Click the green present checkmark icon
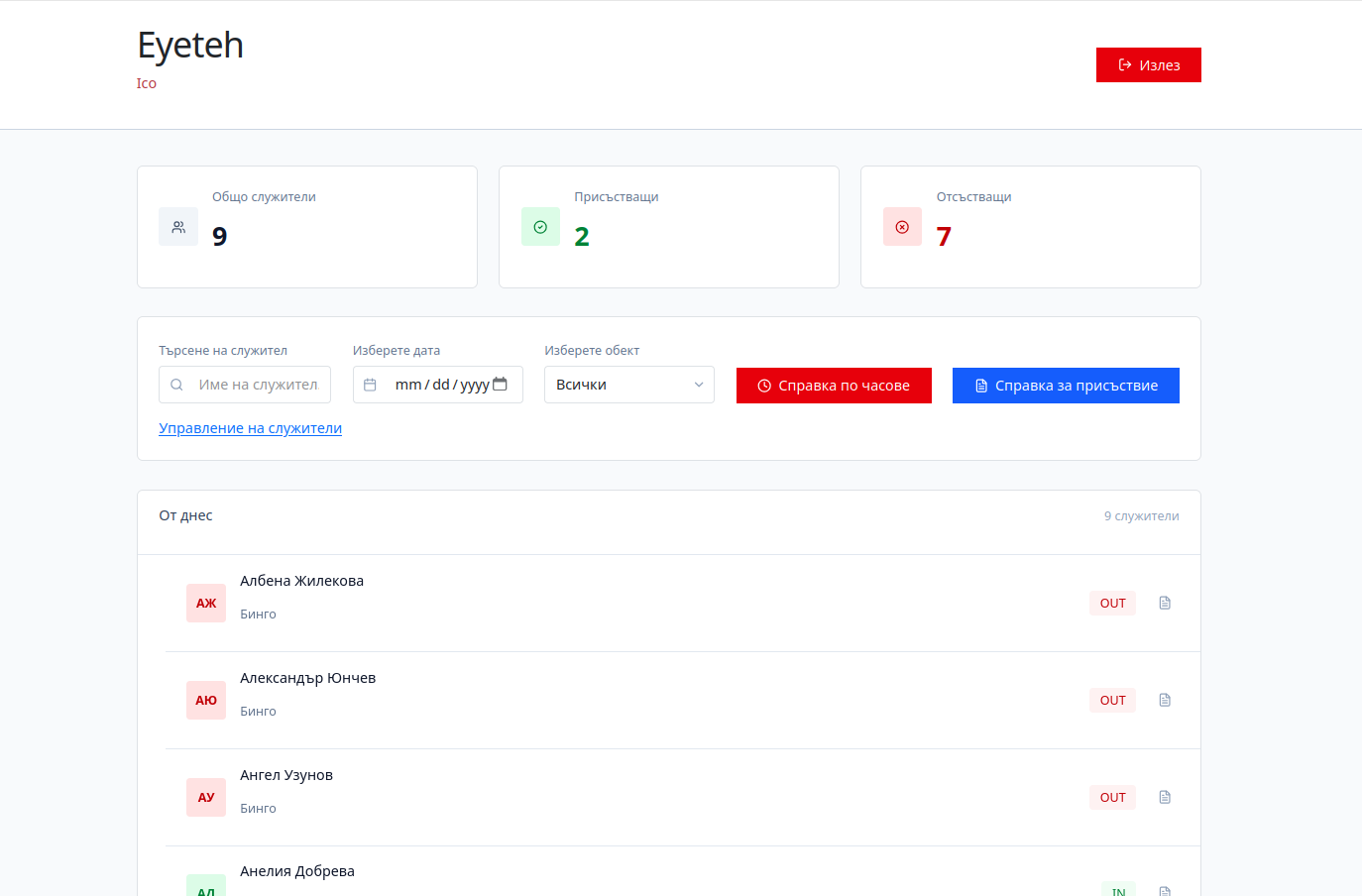Screen dimensions: 1362x896 tap(540, 227)
